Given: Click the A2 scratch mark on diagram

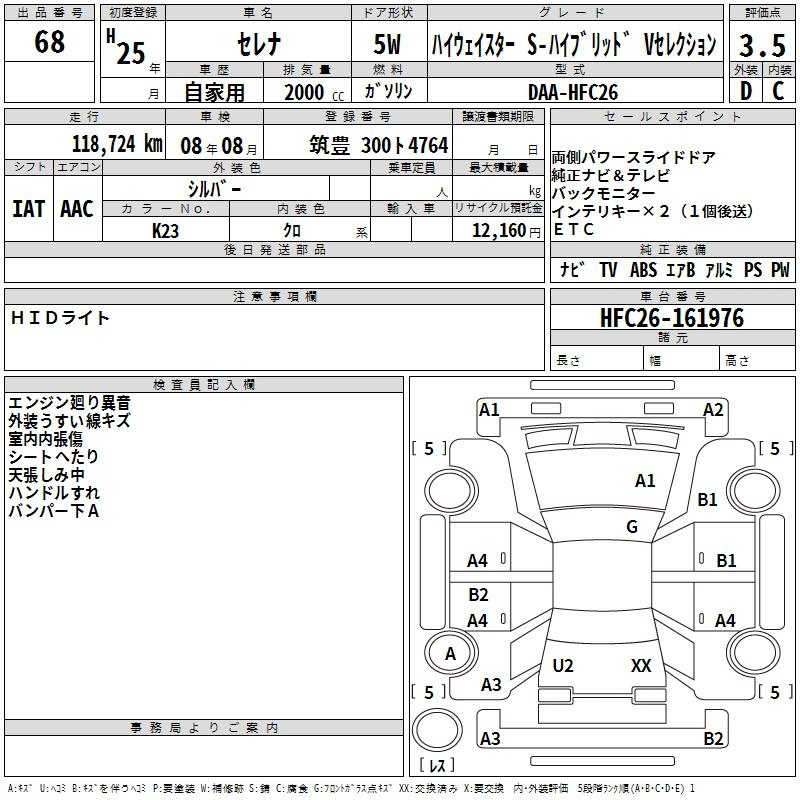Looking at the screenshot, I should click(x=713, y=409).
